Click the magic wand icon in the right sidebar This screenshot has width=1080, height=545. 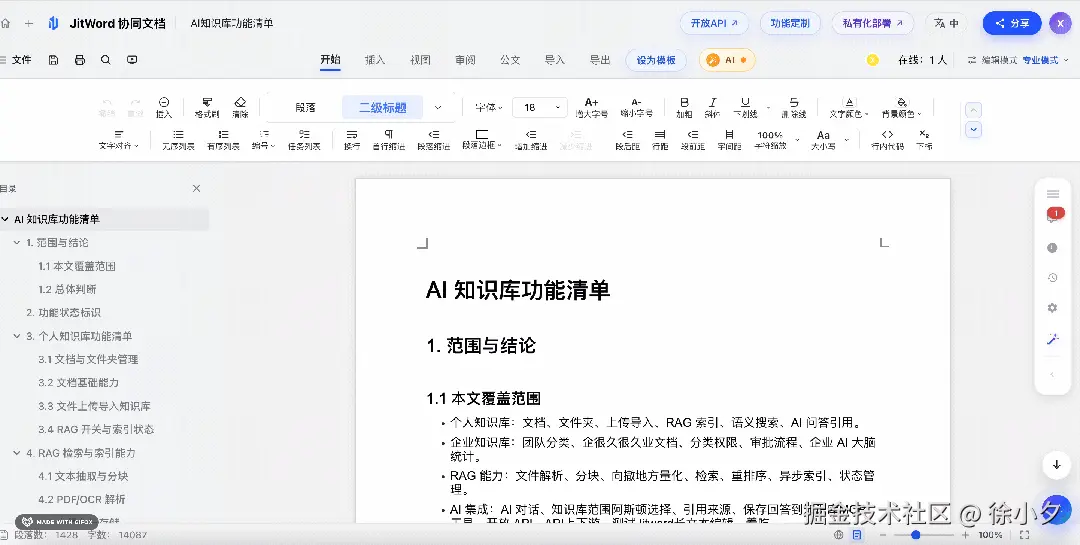[1052, 338]
